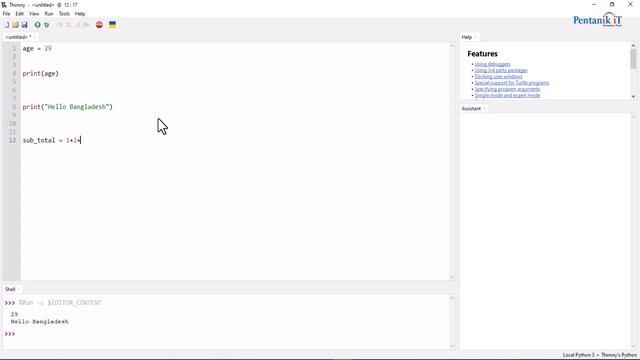Screen dimensions: 640x360
Task: Open the Edit menu
Action: click(x=19, y=13)
